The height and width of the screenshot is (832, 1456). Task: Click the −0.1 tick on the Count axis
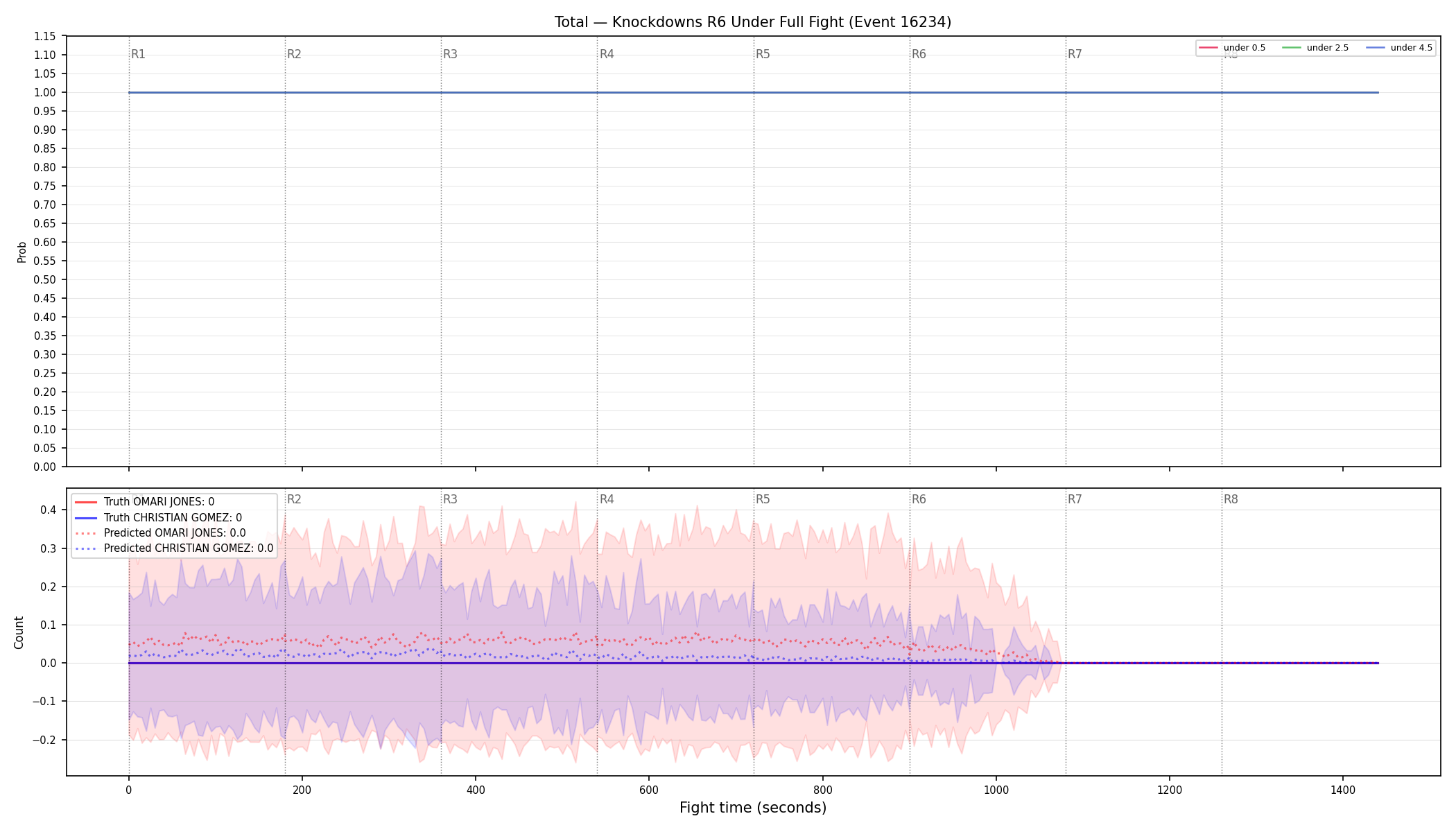[x=44, y=702]
